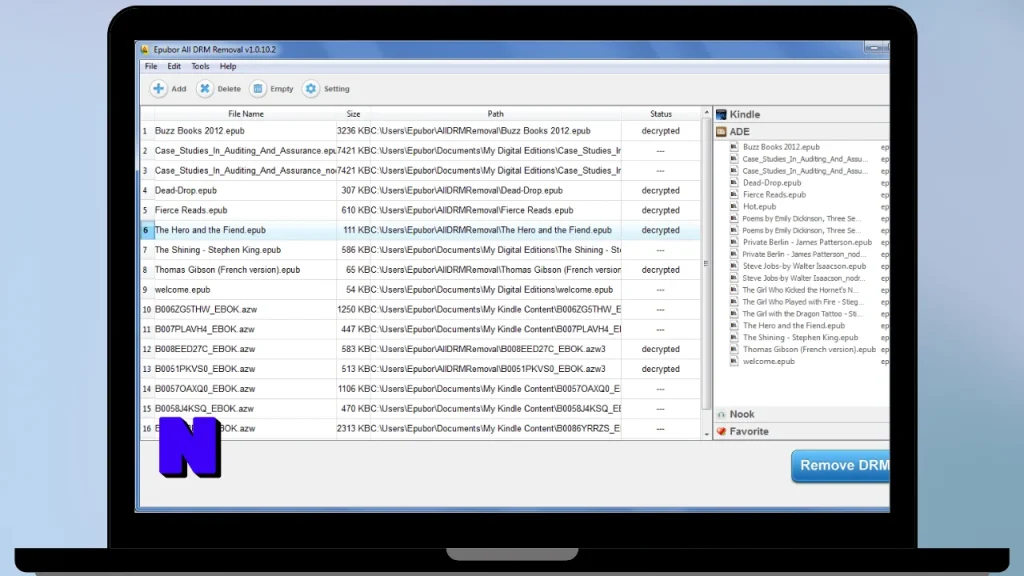Expand the Nook section
Image resolution: width=1024 pixels, height=576 pixels.
coord(801,414)
